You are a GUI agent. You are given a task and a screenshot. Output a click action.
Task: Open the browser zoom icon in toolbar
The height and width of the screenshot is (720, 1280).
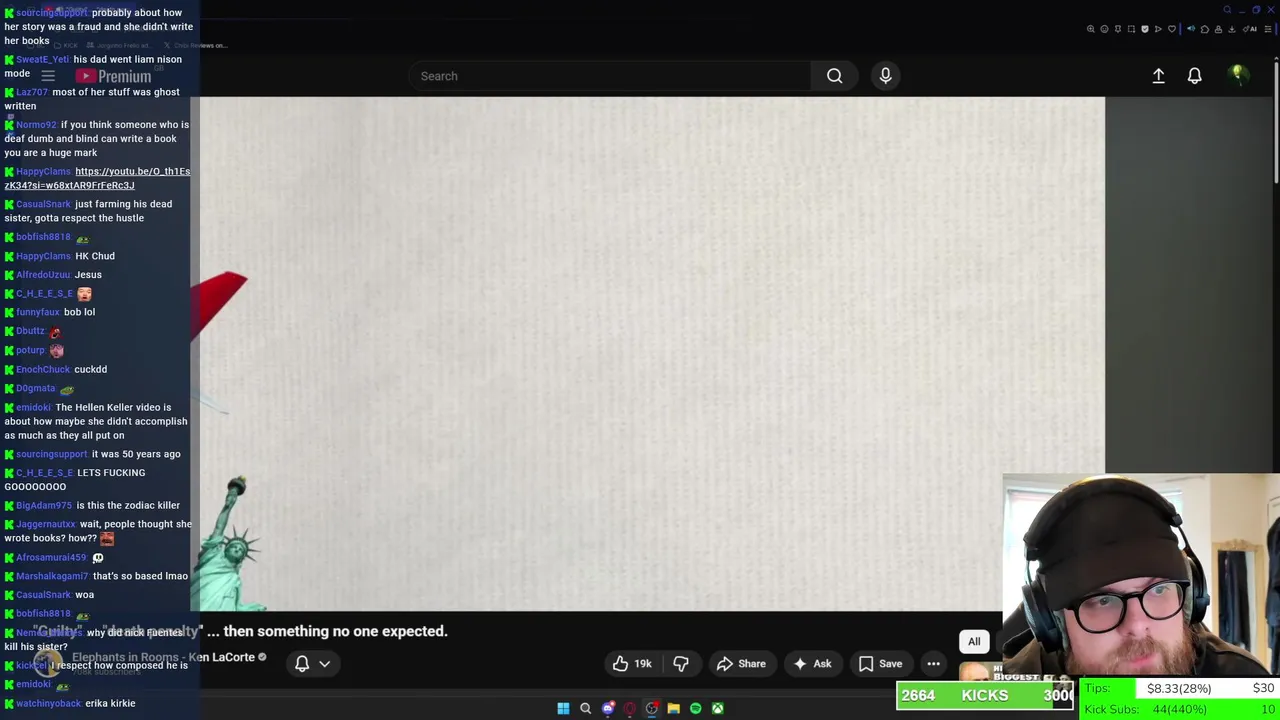pyautogui.click(x=1091, y=29)
